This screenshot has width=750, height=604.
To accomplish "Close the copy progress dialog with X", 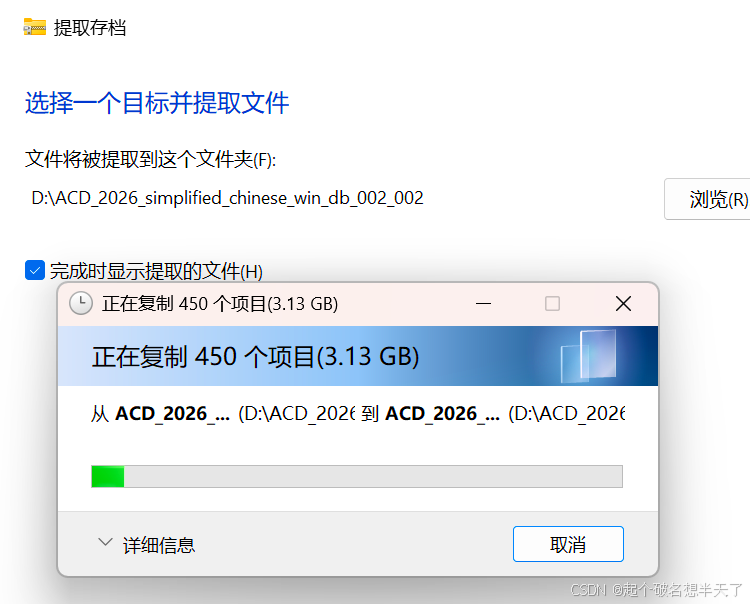I will coord(623,304).
